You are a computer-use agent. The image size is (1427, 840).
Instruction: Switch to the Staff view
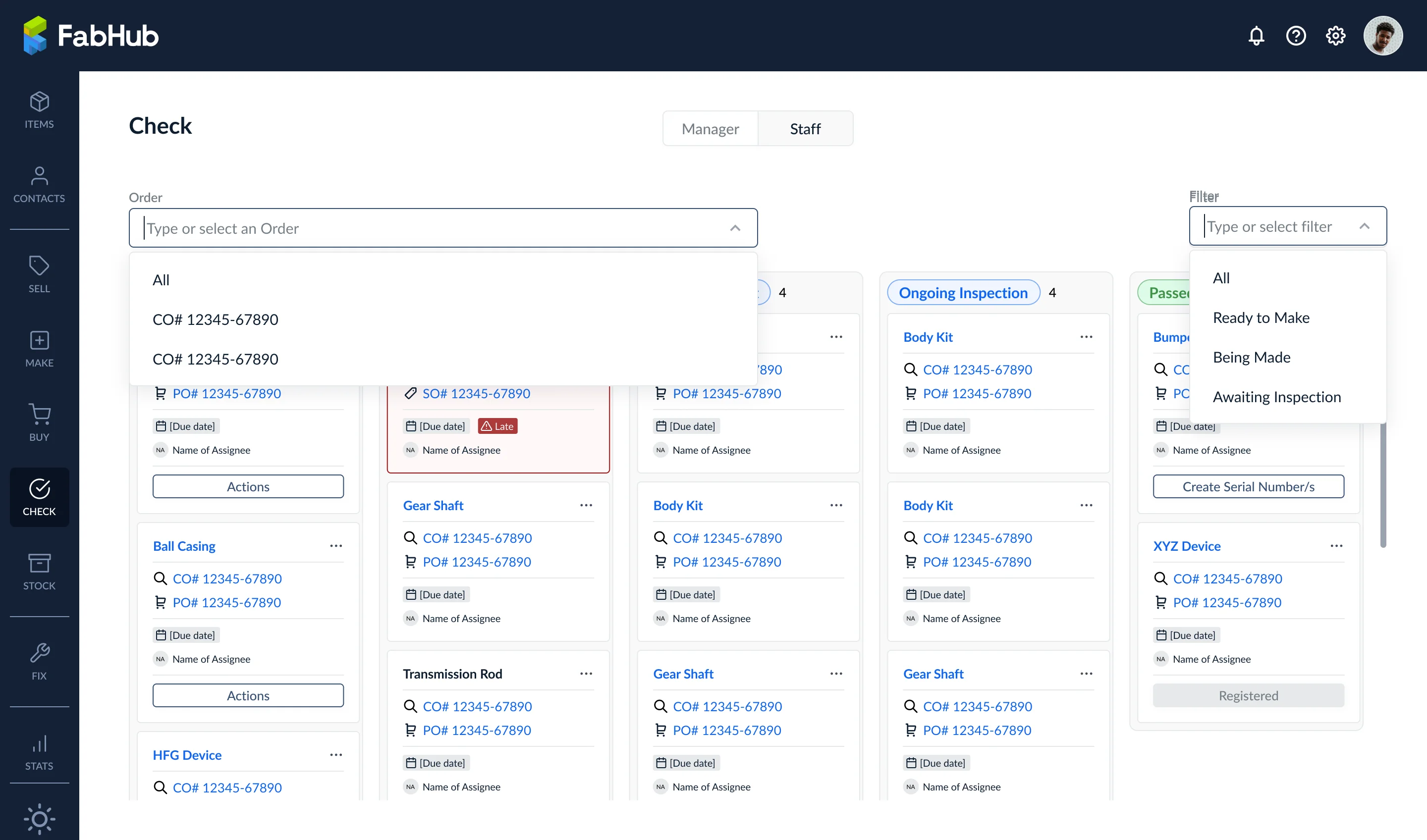[x=805, y=128]
